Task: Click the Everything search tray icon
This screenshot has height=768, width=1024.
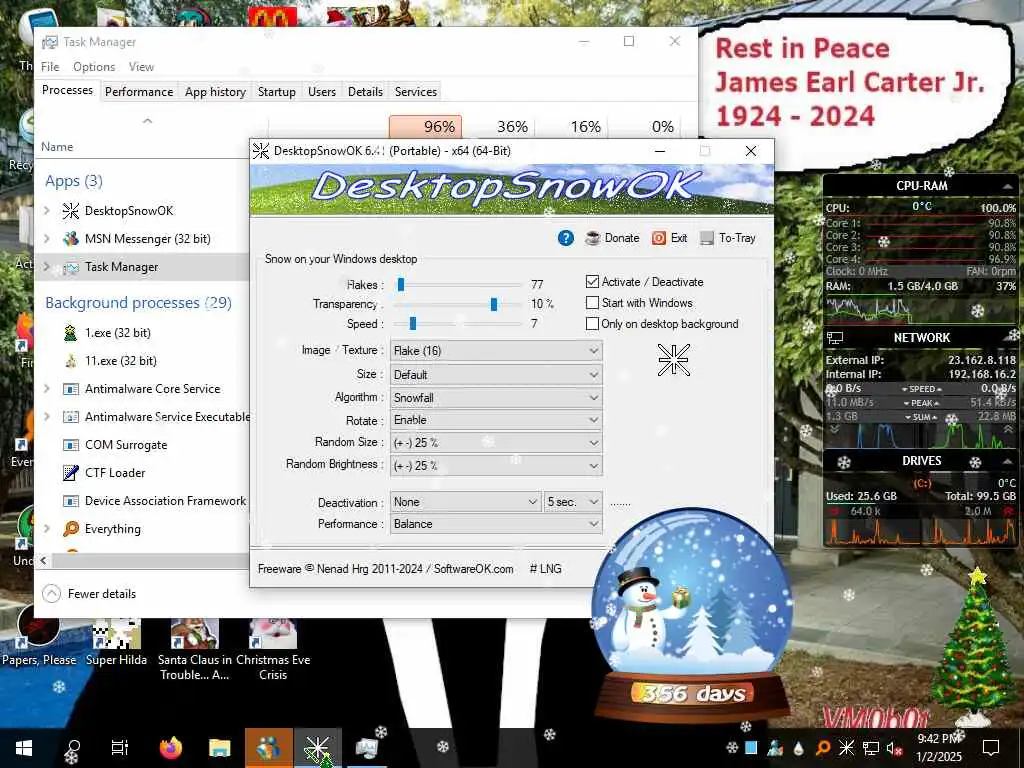Action: 823,748
